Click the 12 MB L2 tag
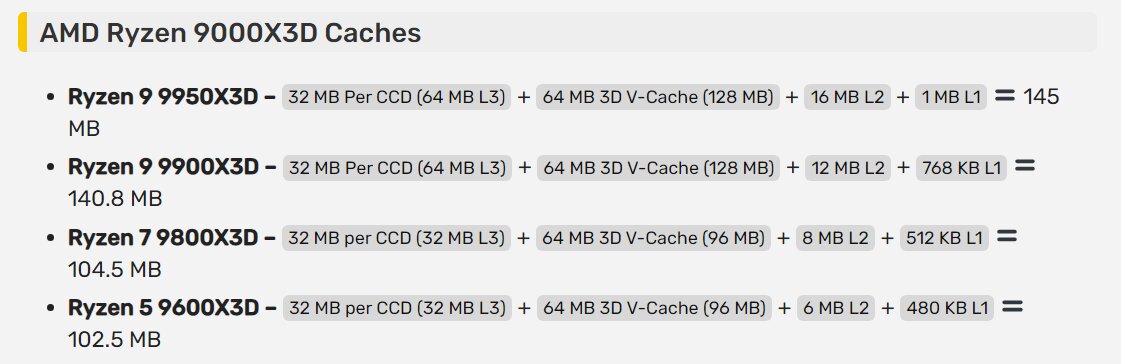1121x364 pixels. [849, 167]
